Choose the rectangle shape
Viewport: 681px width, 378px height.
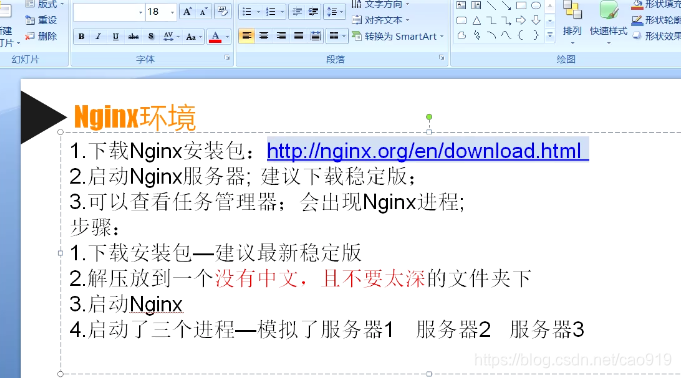pyautogui.click(x=521, y=6)
